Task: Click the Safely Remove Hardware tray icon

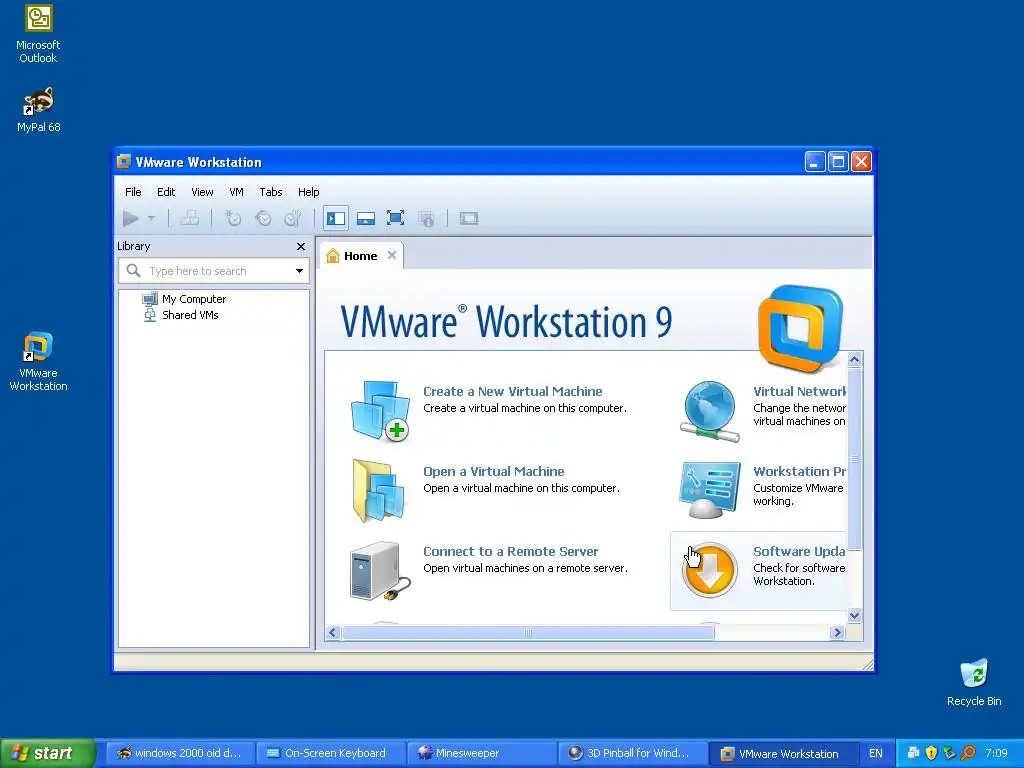Action: pos(950,753)
